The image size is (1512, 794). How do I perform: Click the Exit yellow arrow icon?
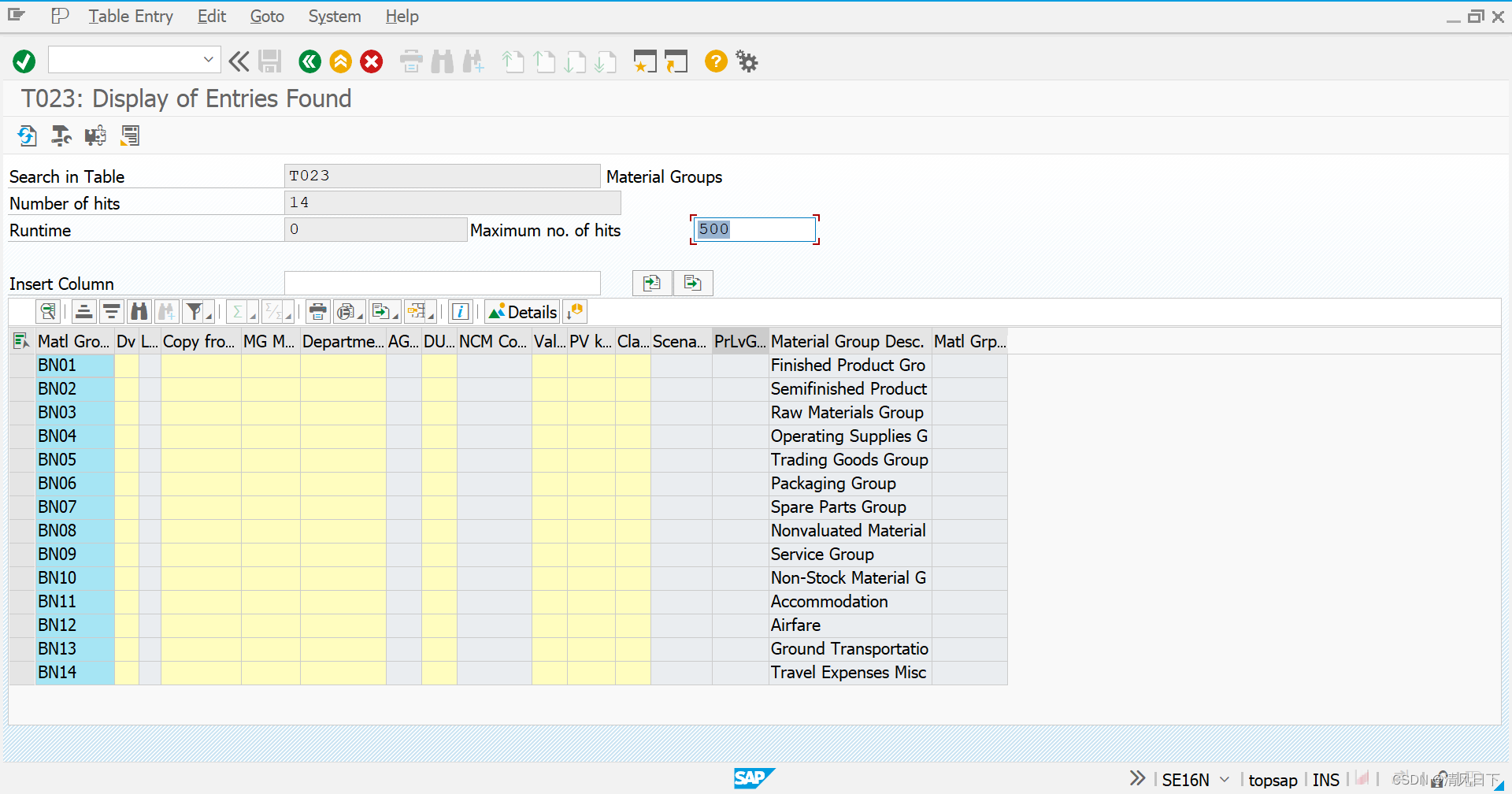pos(340,61)
